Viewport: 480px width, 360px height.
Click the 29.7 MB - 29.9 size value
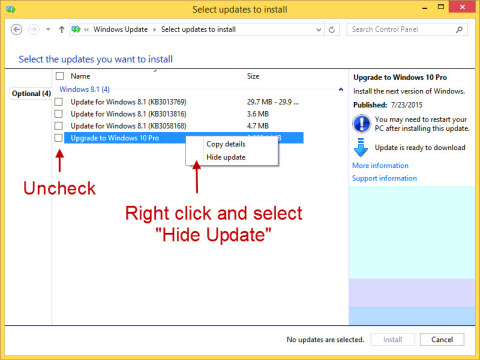click(273, 102)
